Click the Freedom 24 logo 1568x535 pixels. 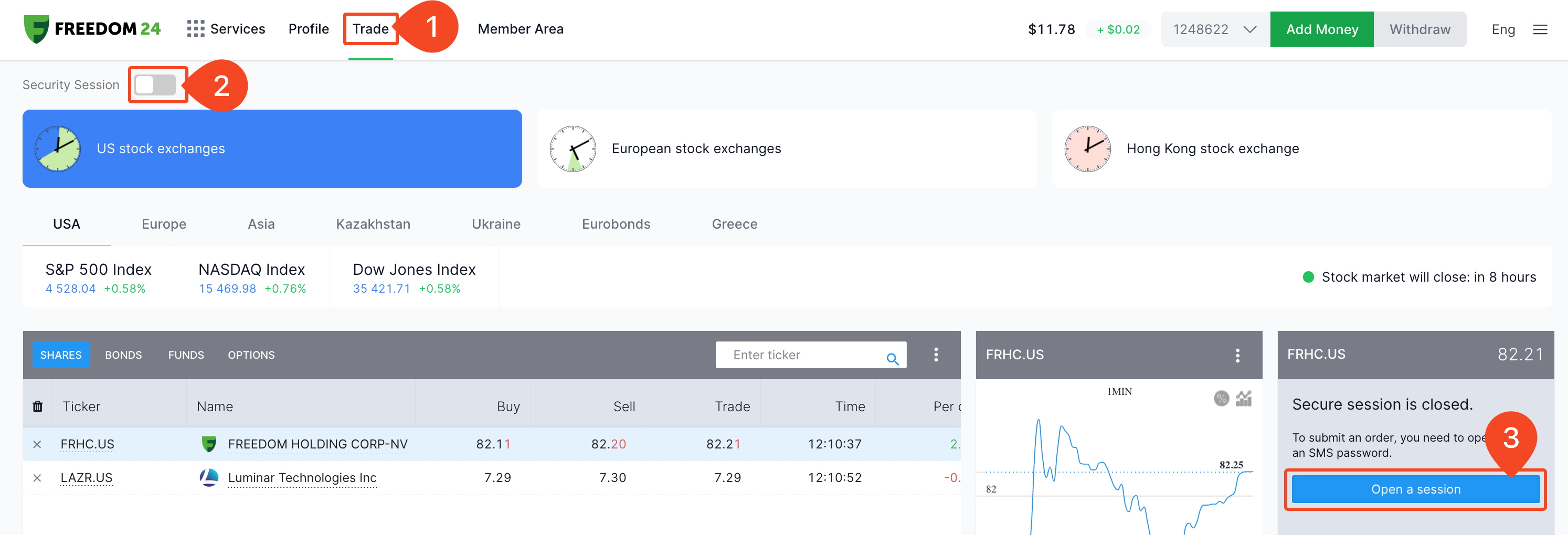(92, 29)
